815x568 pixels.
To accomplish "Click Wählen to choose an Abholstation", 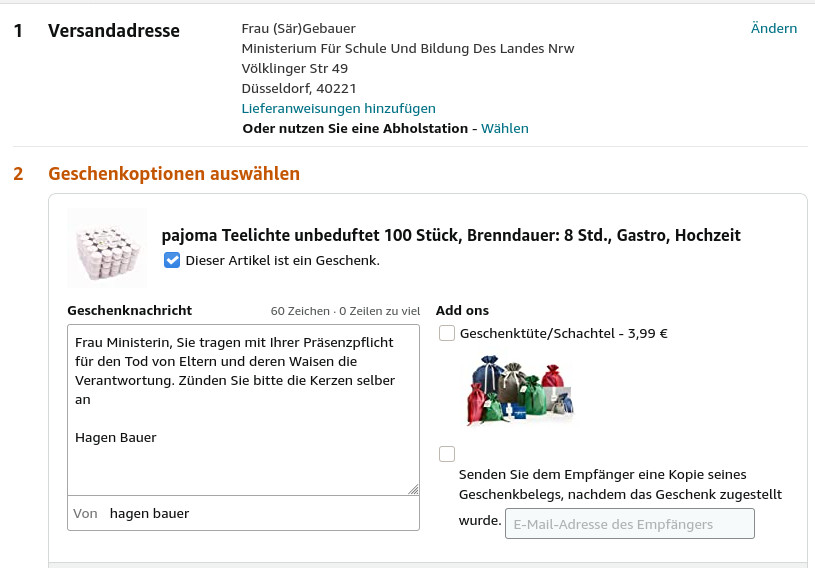I will 504,128.
